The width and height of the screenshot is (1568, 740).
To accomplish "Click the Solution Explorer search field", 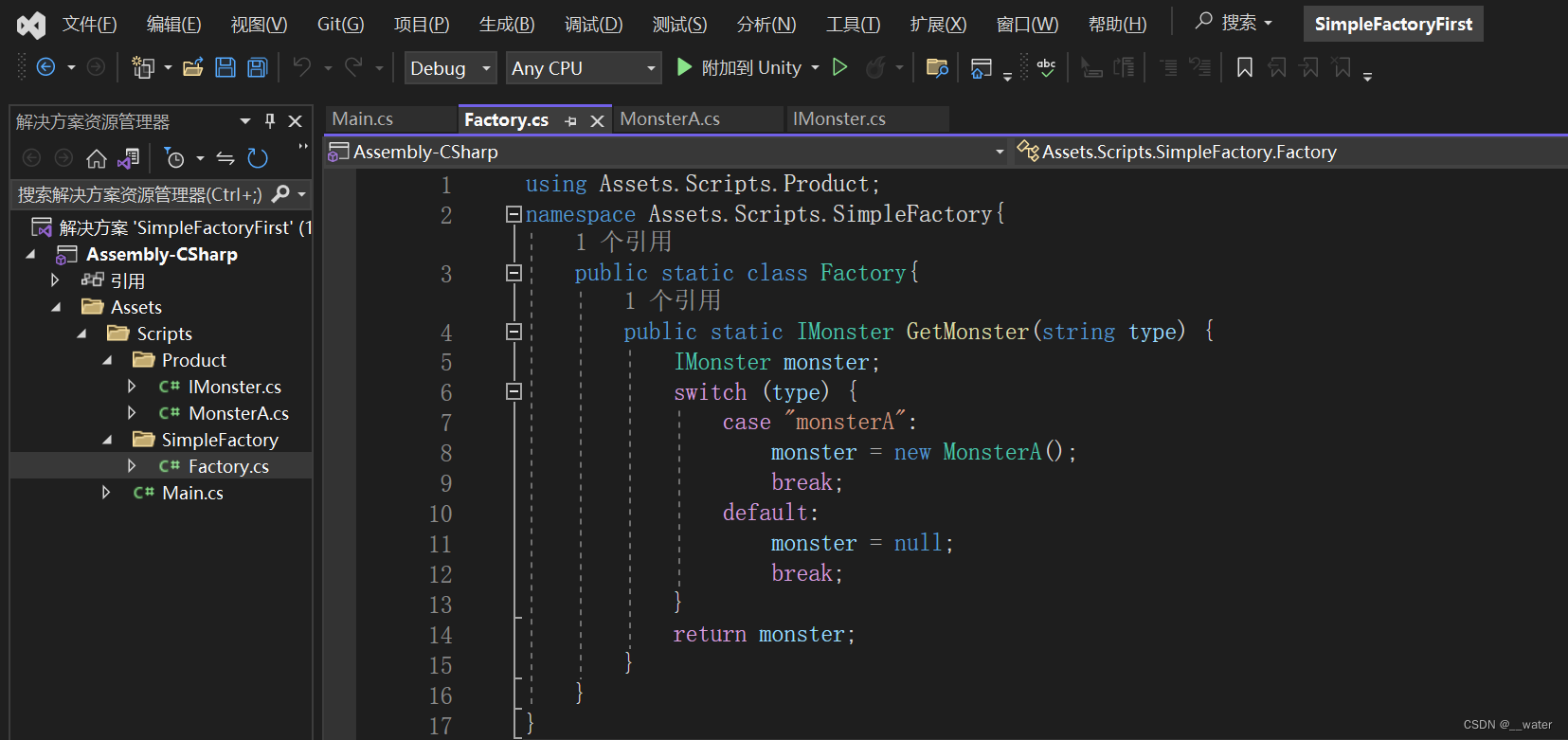I will pyautogui.click(x=142, y=194).
